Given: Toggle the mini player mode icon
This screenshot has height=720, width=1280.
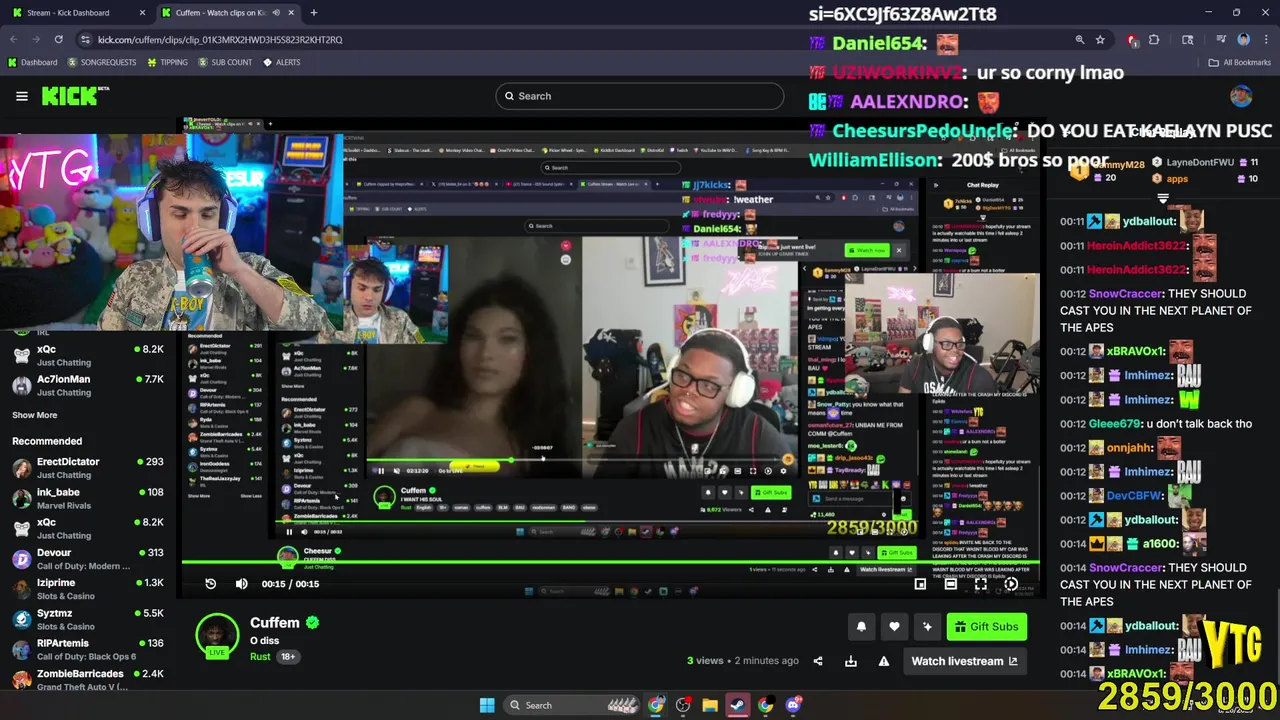Looking at the screenshot, I should 921,584.
